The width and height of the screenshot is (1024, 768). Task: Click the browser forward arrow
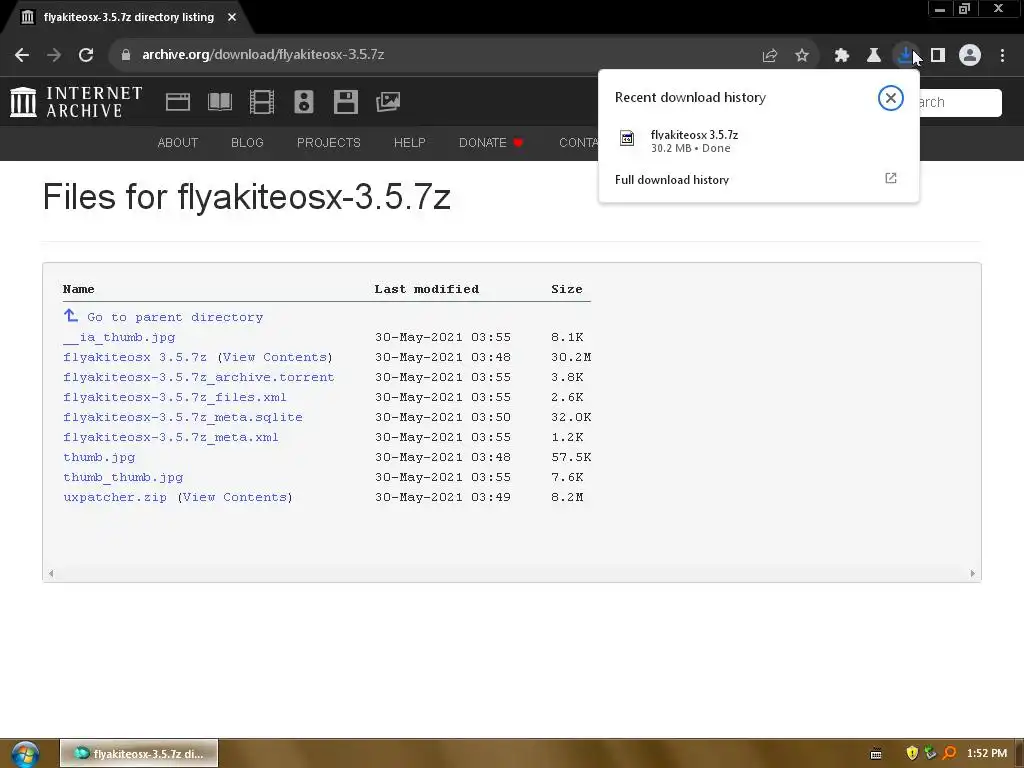point(54,55)
